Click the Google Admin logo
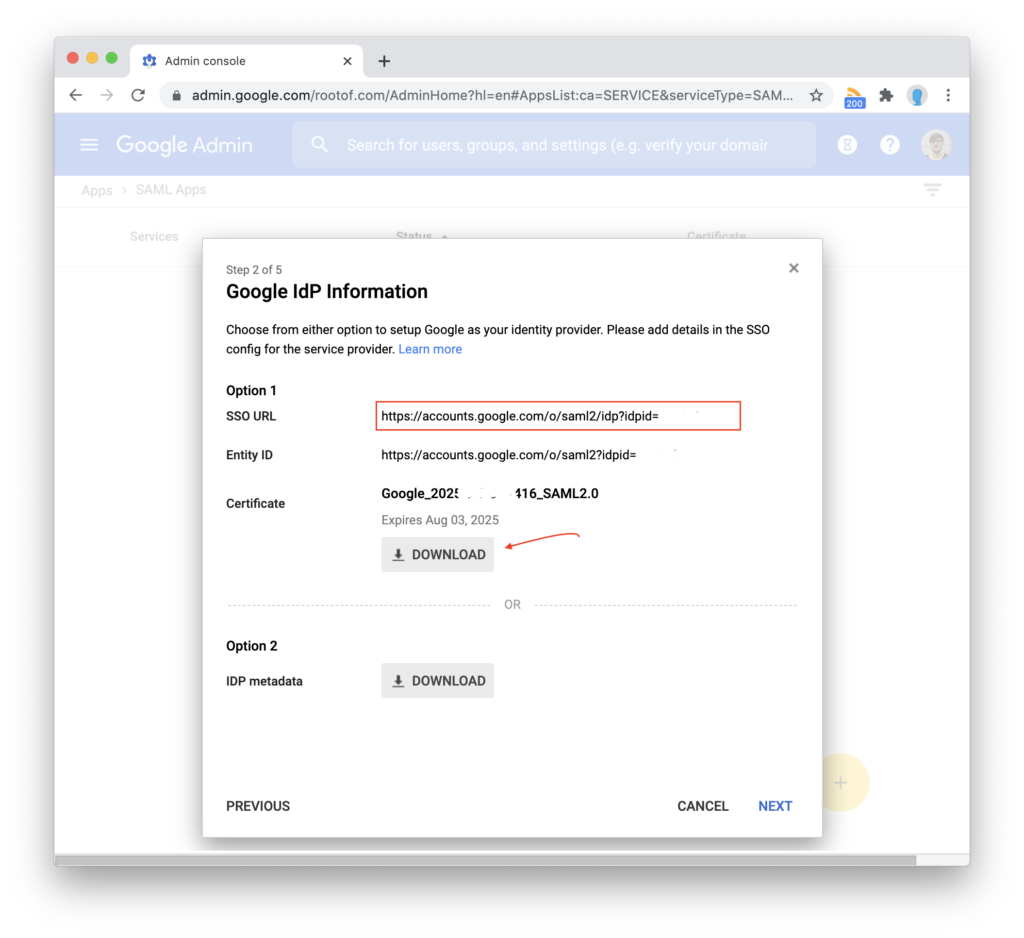Image resolution: width=1024 pixels, height=938 pixels. point(184,145)
